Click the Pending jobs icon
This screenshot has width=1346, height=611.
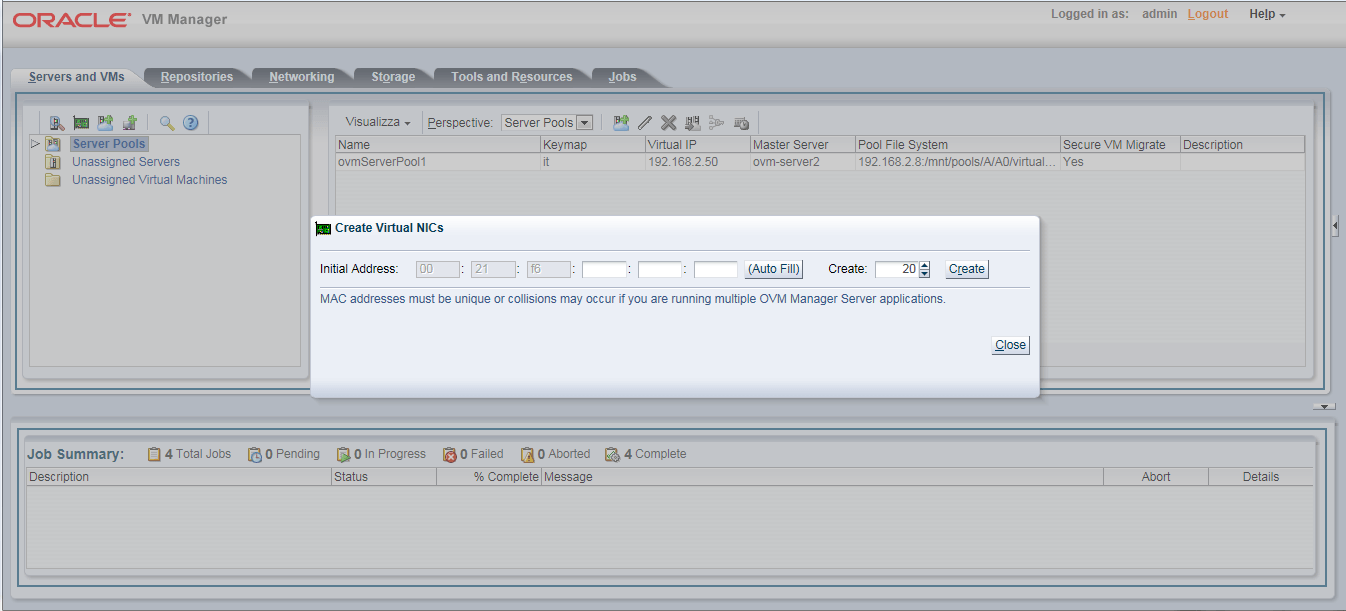coord(255,454)
